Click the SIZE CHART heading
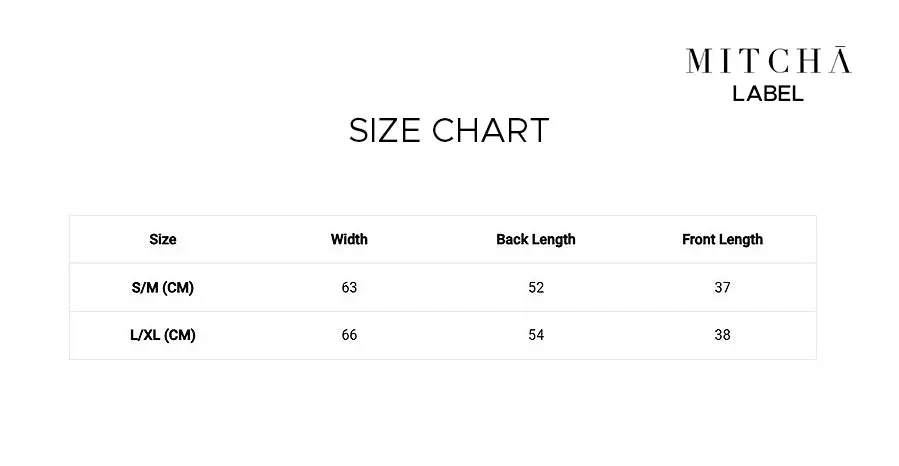The height and width of the screenshot is (466, 899). click(x=449, y=130)
